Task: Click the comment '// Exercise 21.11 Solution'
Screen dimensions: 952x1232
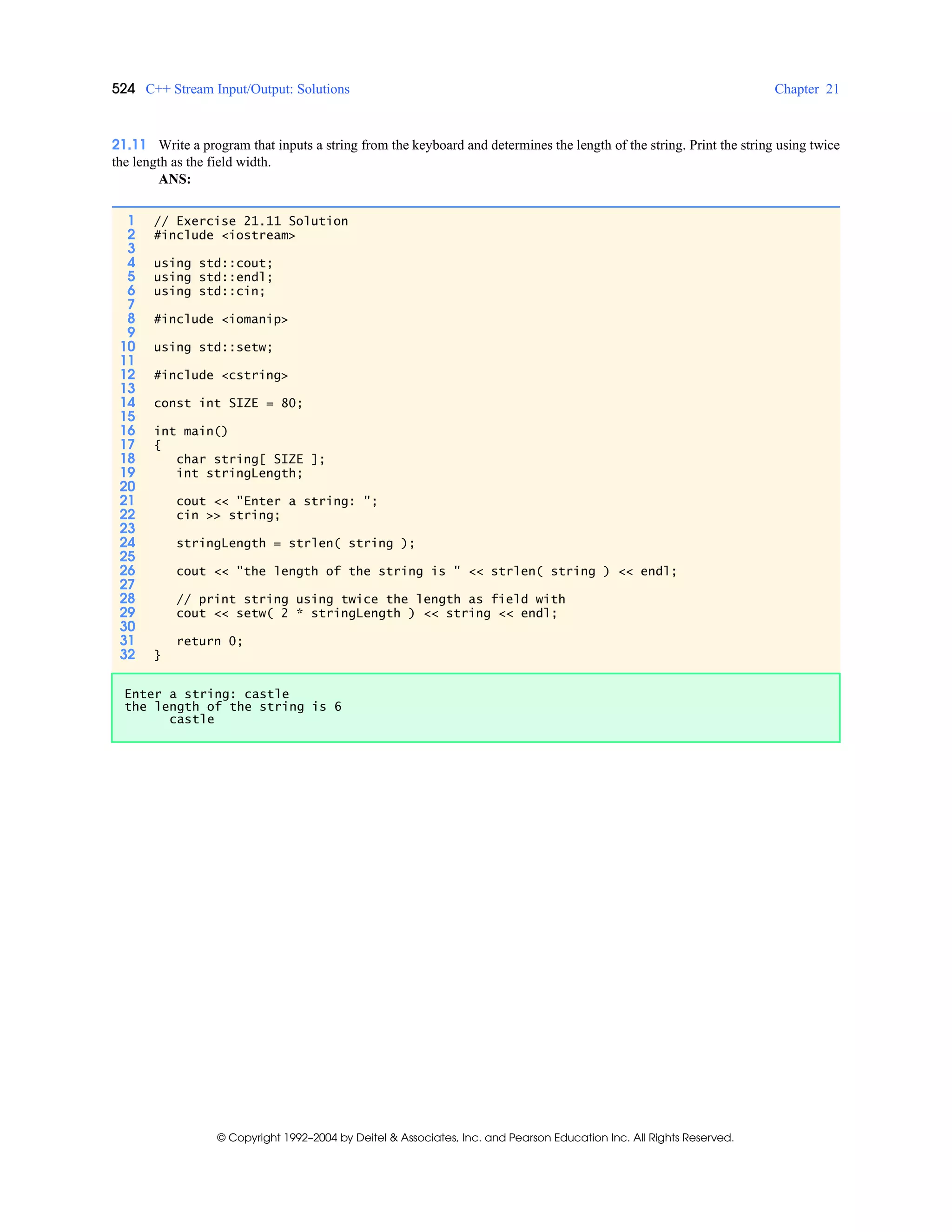Action: 251,221
